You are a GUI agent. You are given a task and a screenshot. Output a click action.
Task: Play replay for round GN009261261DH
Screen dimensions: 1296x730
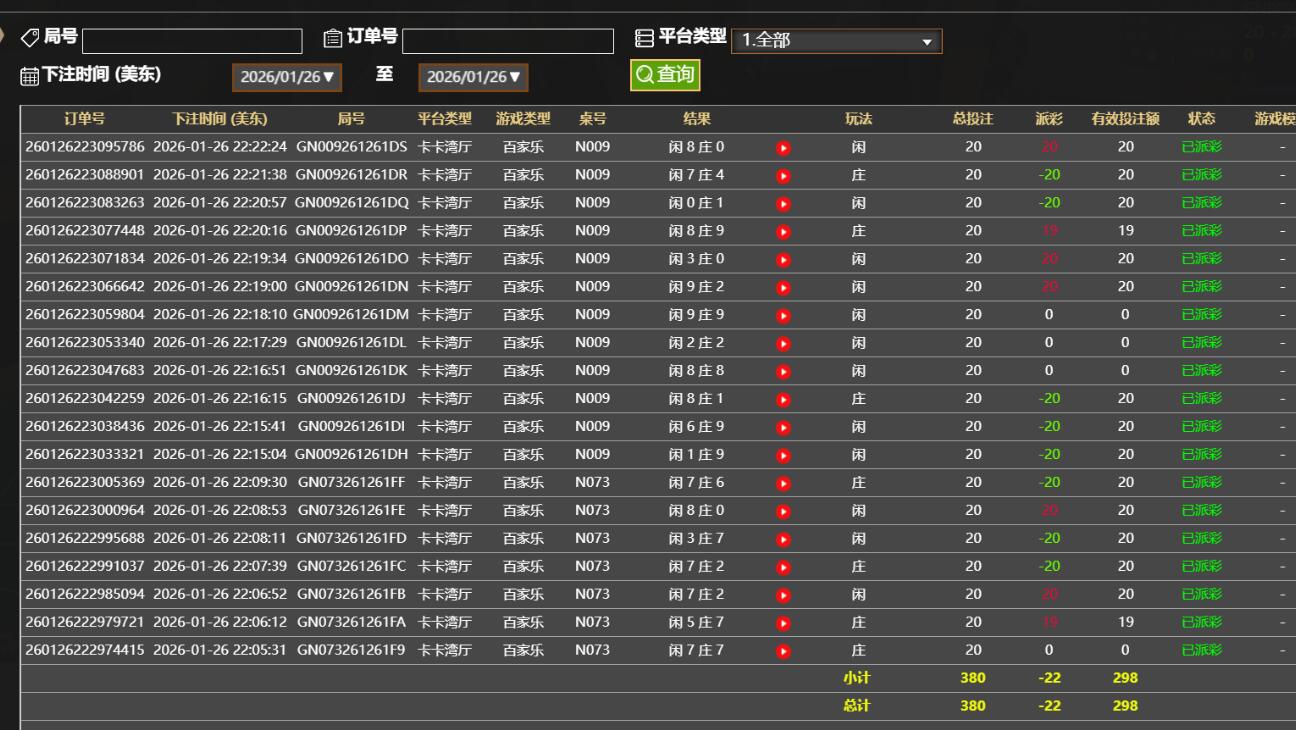(x=784, y=456)
